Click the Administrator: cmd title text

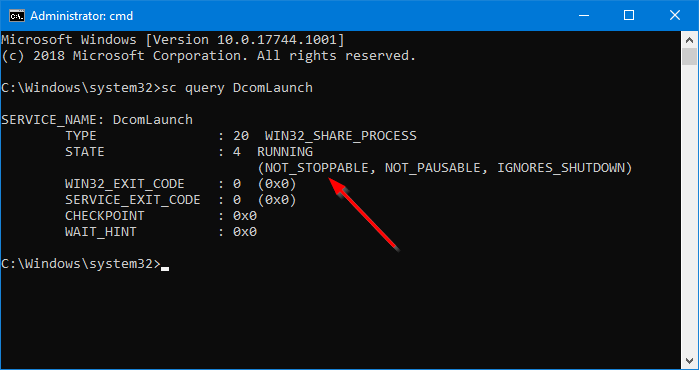coord(82,16)
